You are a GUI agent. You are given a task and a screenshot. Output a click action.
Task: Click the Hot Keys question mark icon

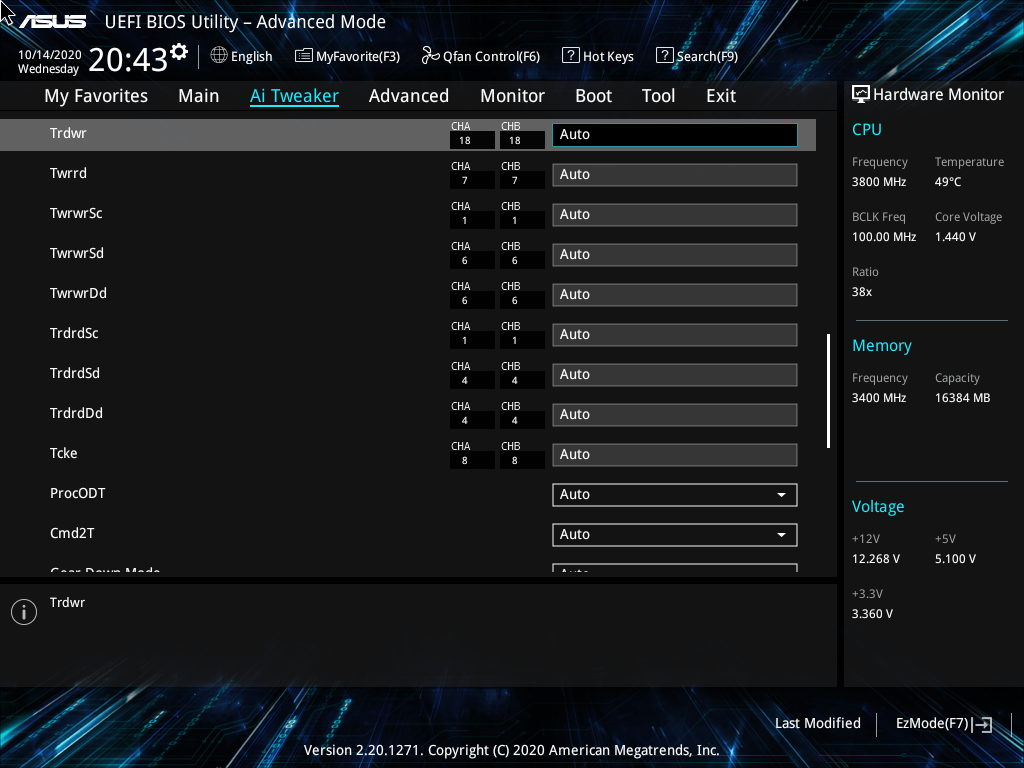point(570,56)
